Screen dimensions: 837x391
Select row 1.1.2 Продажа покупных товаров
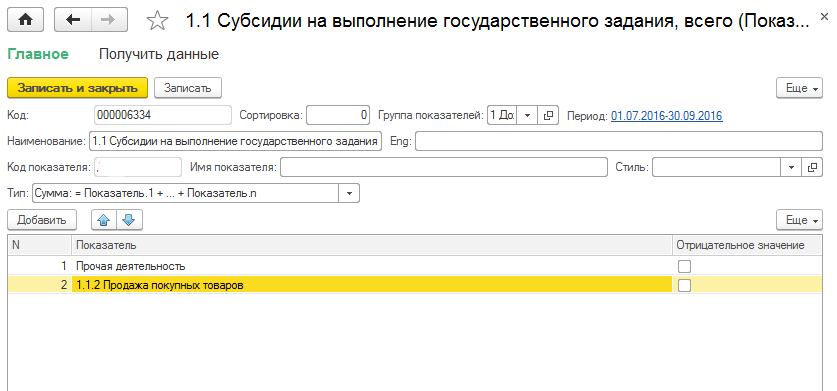415,285
